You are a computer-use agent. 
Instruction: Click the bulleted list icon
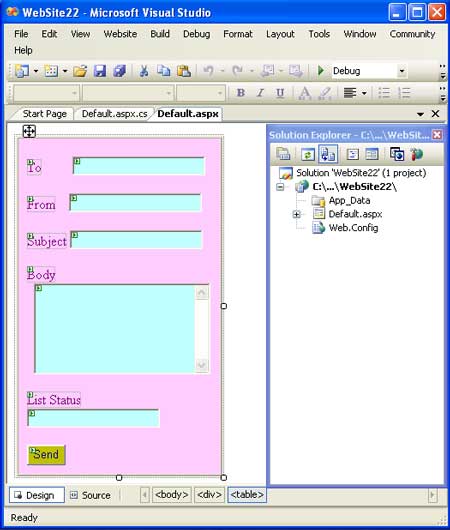click(384, 92)
